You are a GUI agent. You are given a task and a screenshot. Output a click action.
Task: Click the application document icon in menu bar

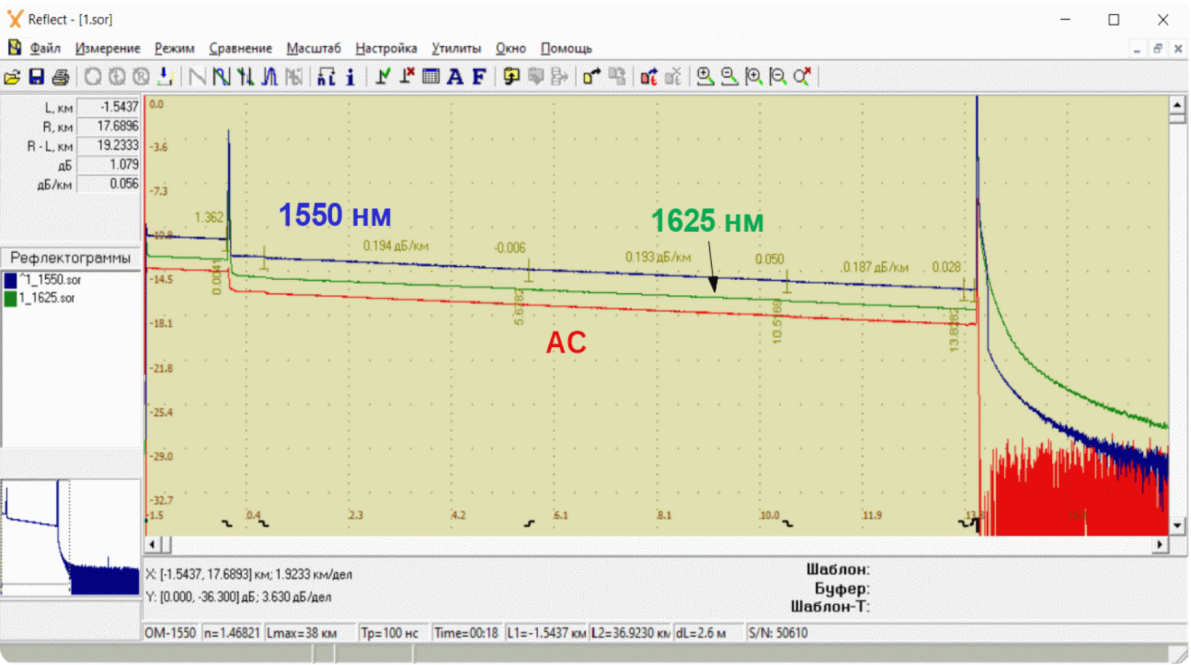click(x=14, y=48)
